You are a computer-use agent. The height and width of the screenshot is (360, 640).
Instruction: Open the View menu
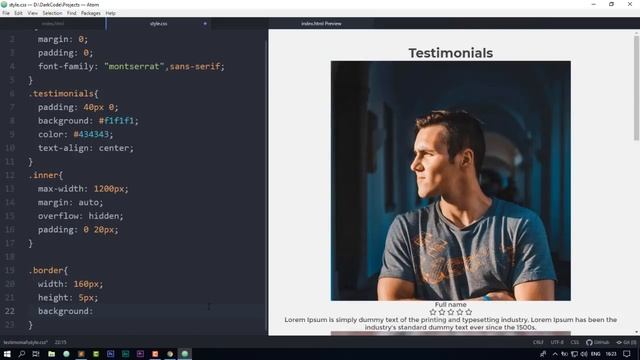point(33,13)
